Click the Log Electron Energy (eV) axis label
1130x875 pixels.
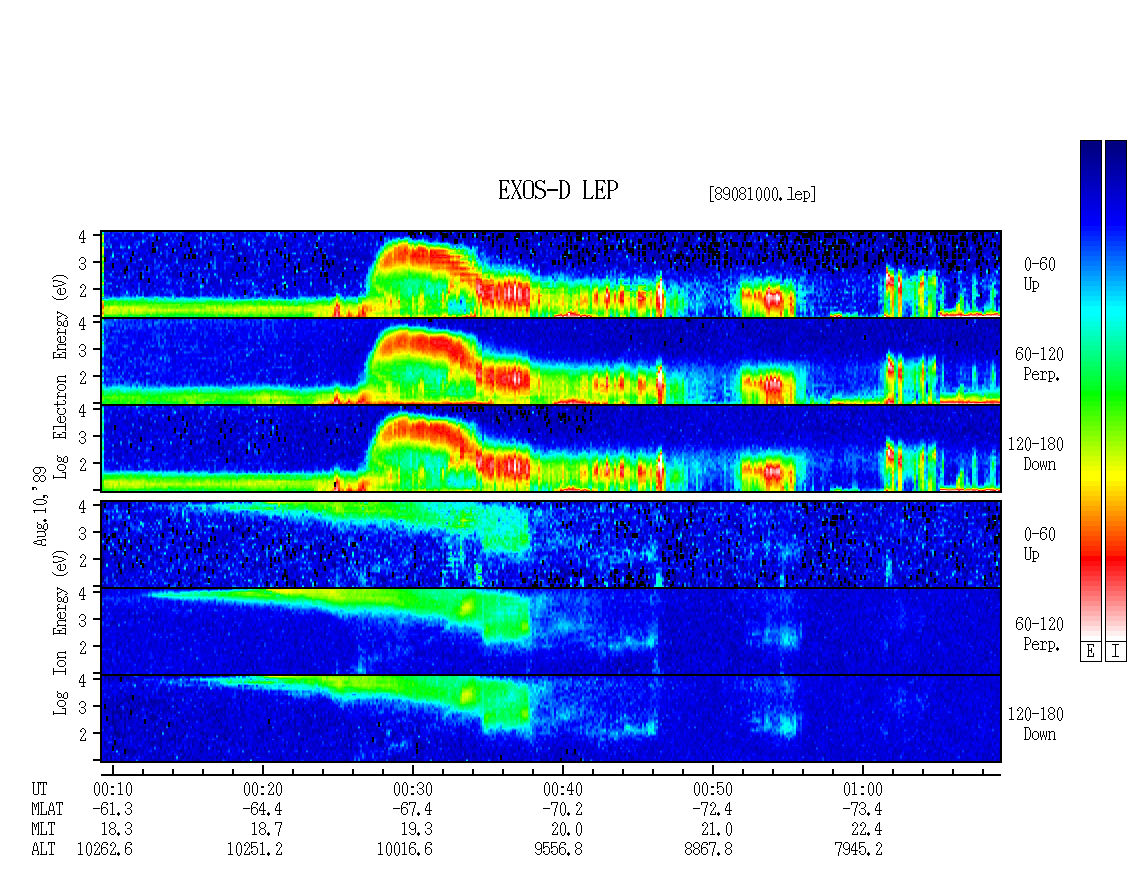pyautogui.click(x=61, y=375)
